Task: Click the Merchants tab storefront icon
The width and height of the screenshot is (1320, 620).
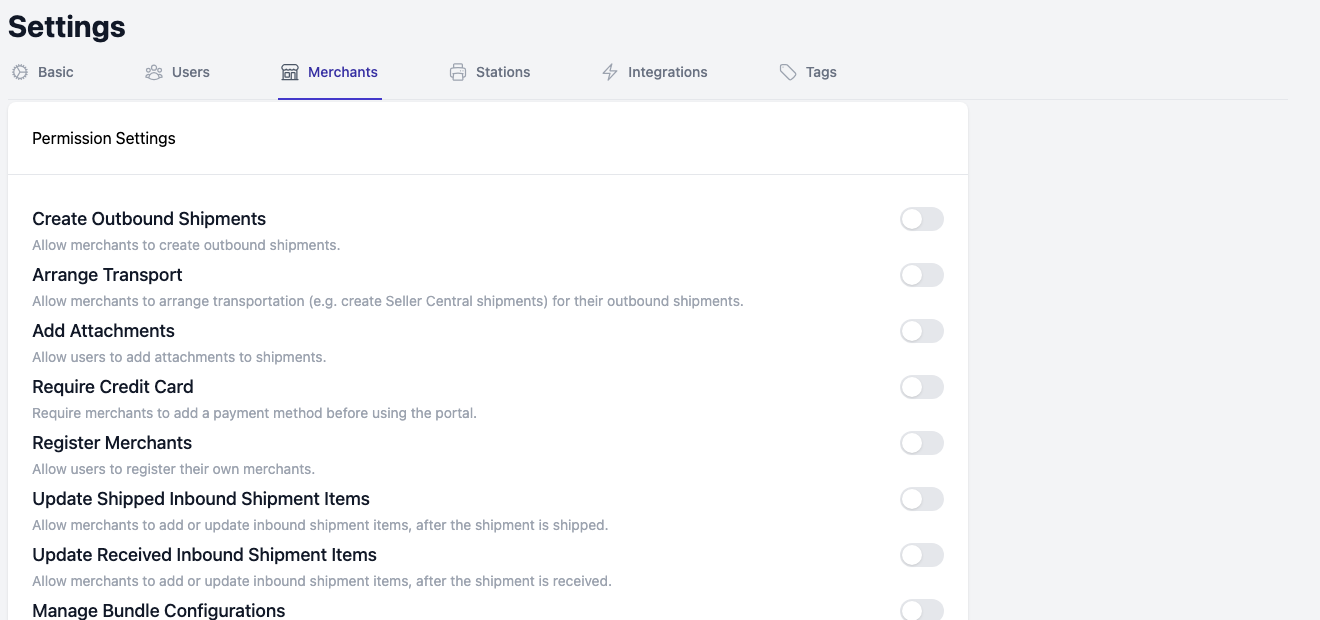Action: click(x=290, y=72)
